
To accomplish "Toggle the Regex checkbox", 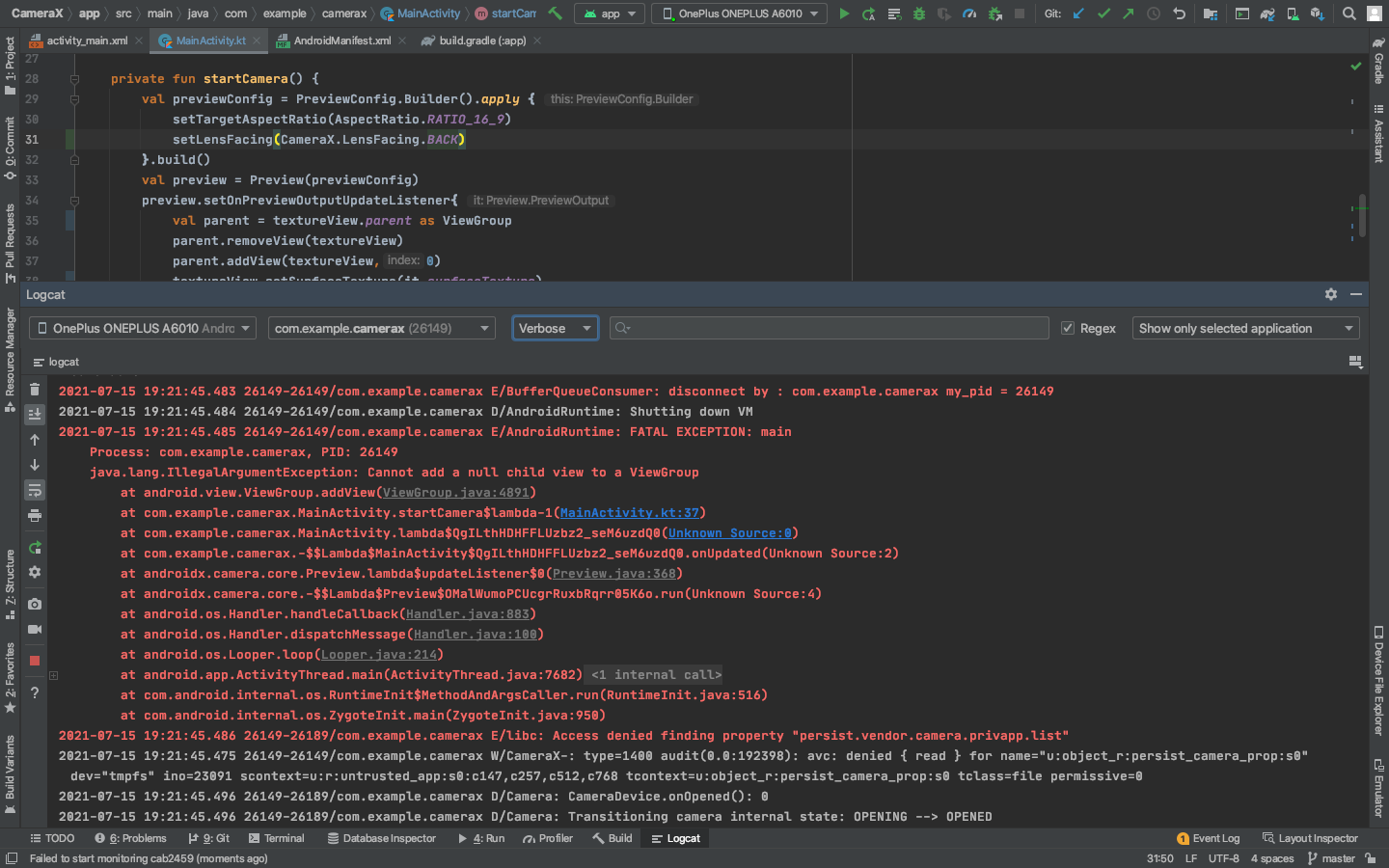I will [1068, 328].
